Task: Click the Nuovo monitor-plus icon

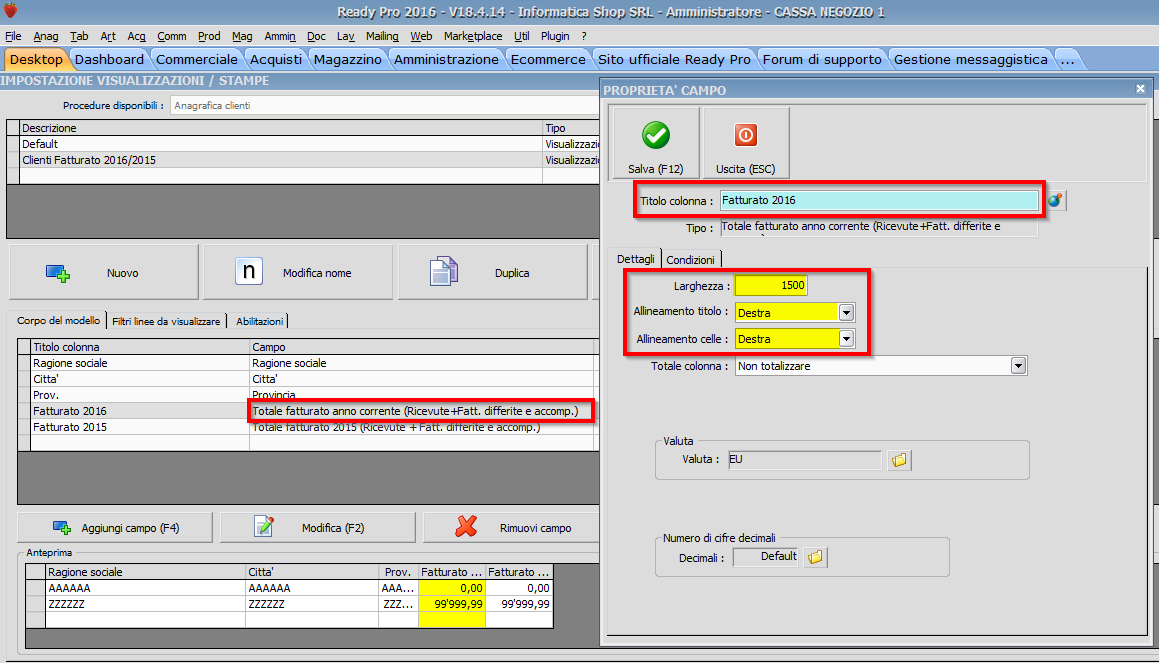Action: [58, 273]
